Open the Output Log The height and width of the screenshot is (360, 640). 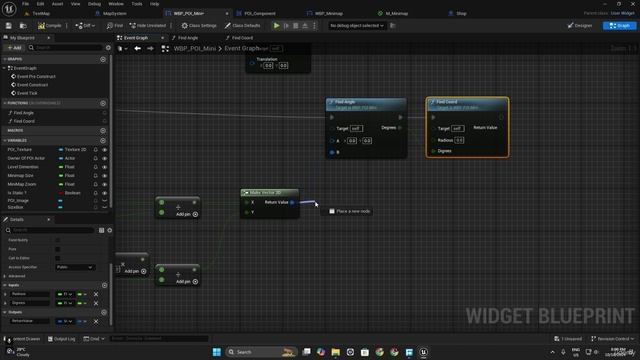coord(62,339)
